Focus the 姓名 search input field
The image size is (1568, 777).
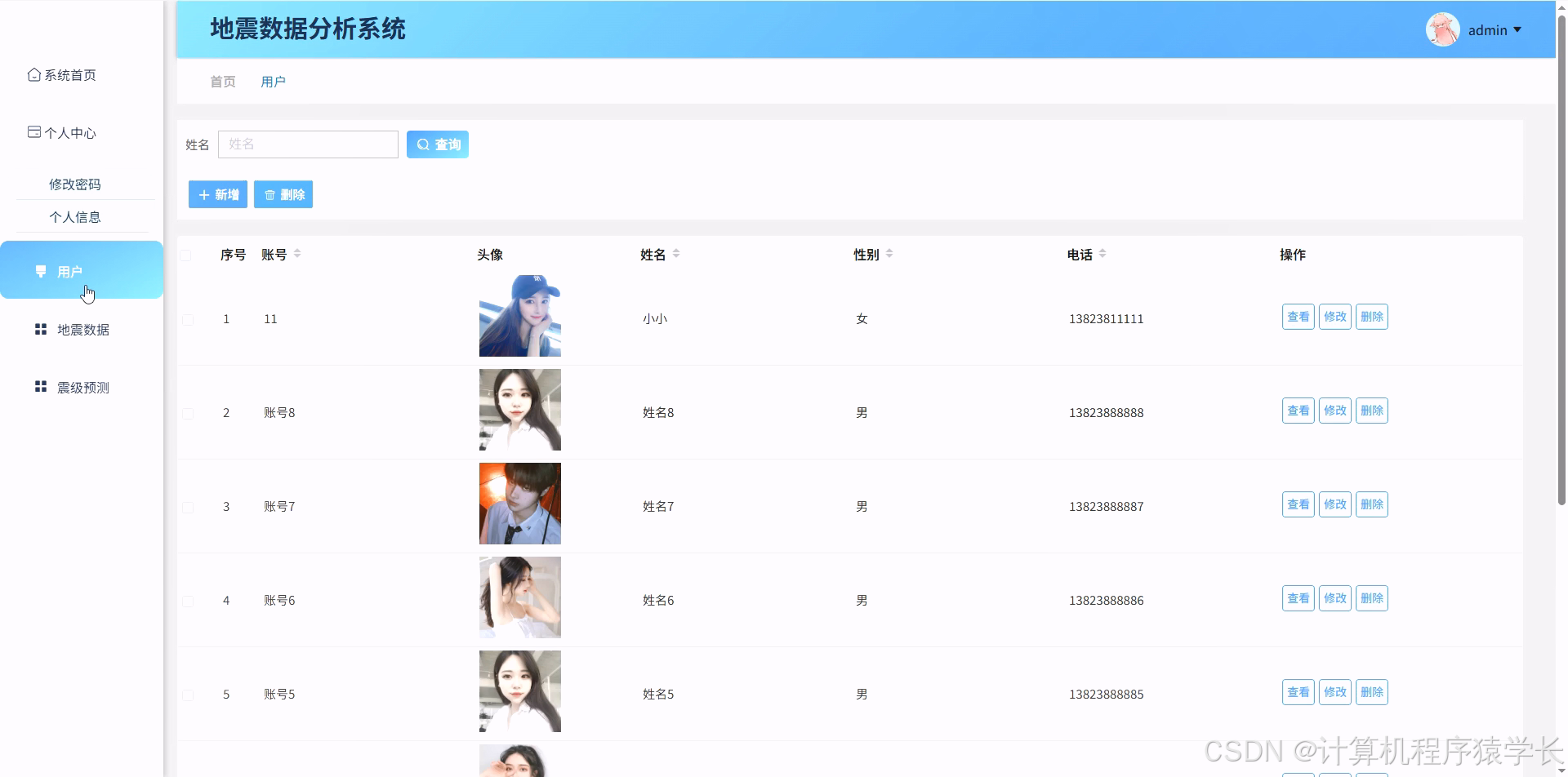(x=308, y=144)
